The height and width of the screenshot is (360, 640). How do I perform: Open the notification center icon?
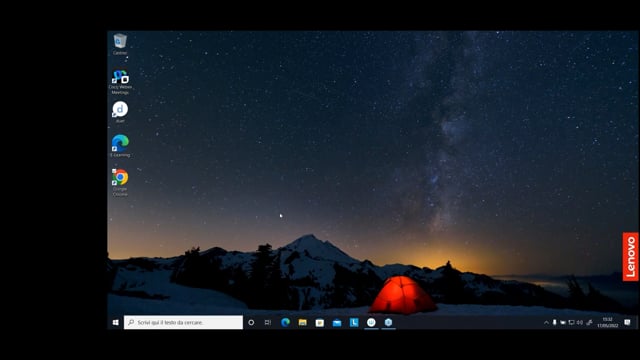pyautogui.click(x=627, y=322)
